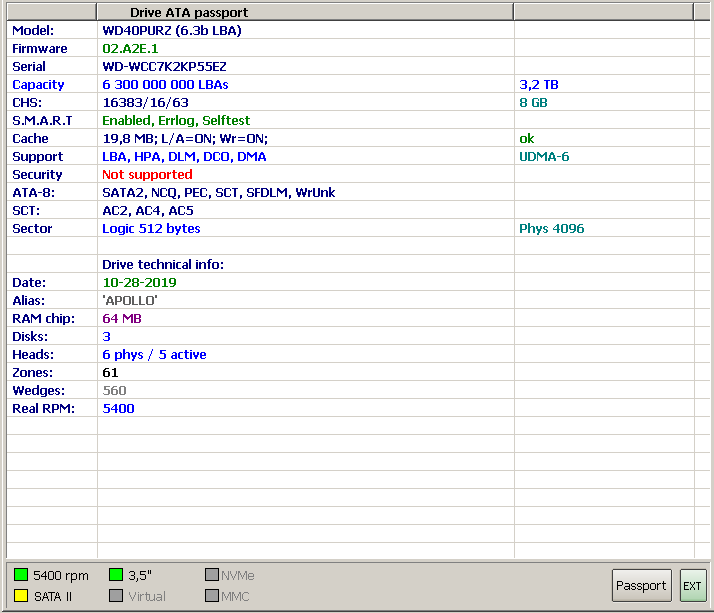Select RAM chip value 64 MB
Viewport: 714px width, 613px height.
tap(122, 318)
